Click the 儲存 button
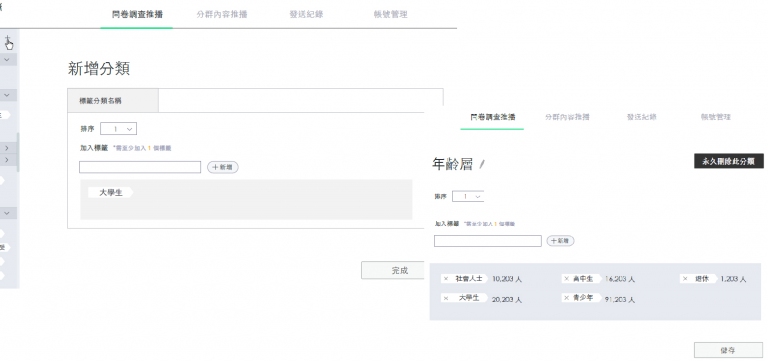 point(728,350)
